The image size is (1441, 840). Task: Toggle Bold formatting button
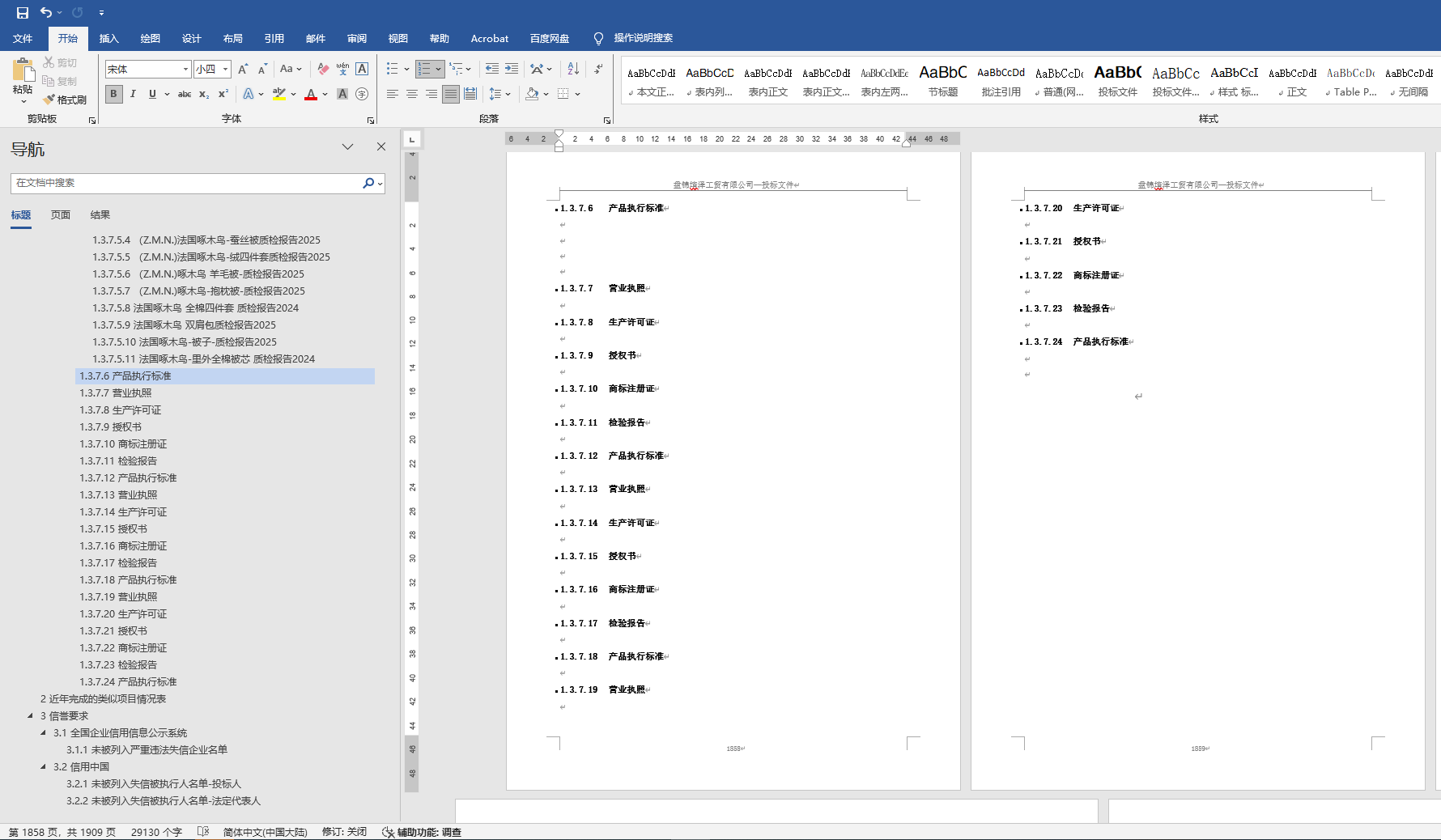tap(113, 94)
